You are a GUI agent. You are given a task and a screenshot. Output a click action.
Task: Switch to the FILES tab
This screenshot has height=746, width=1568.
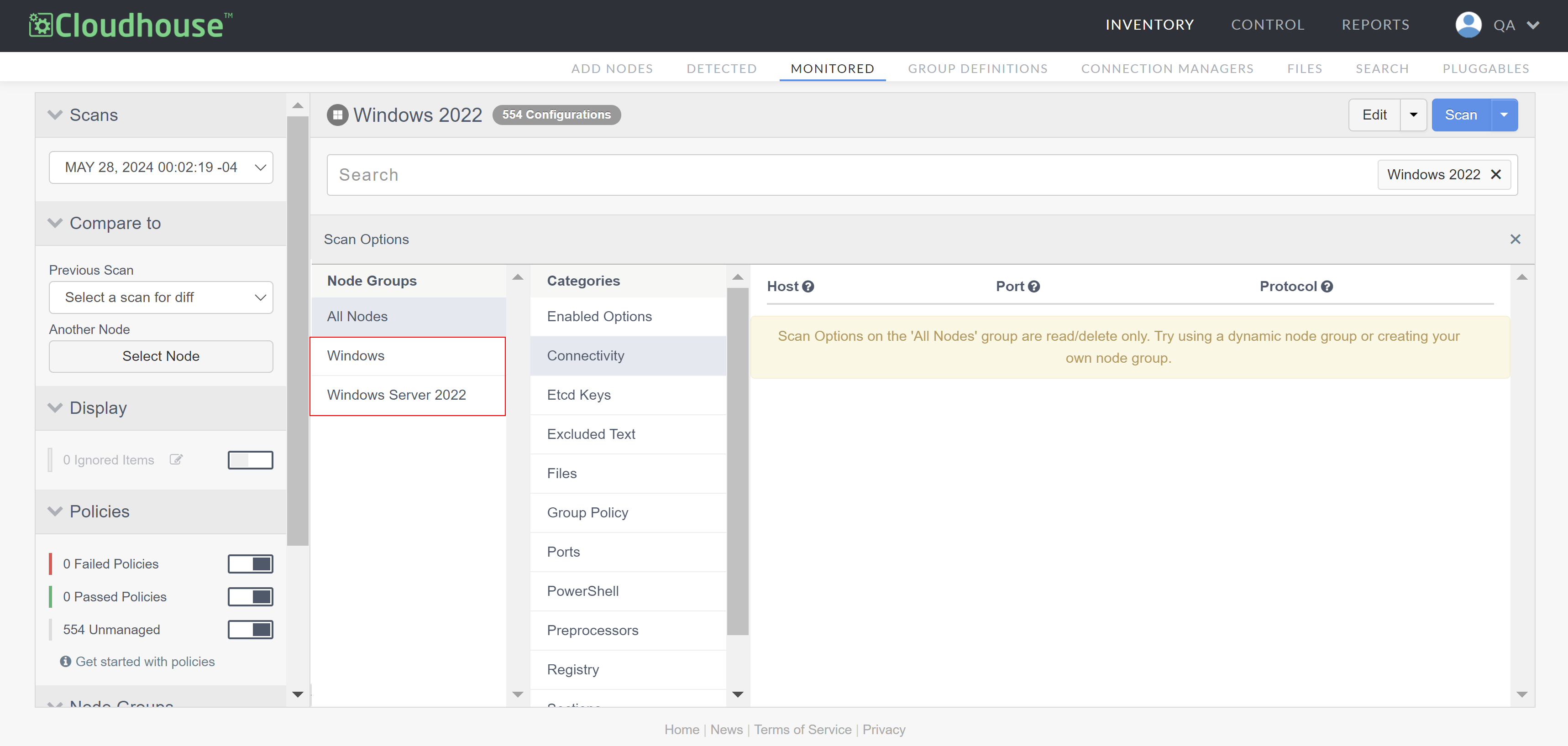click(1305, 69)
